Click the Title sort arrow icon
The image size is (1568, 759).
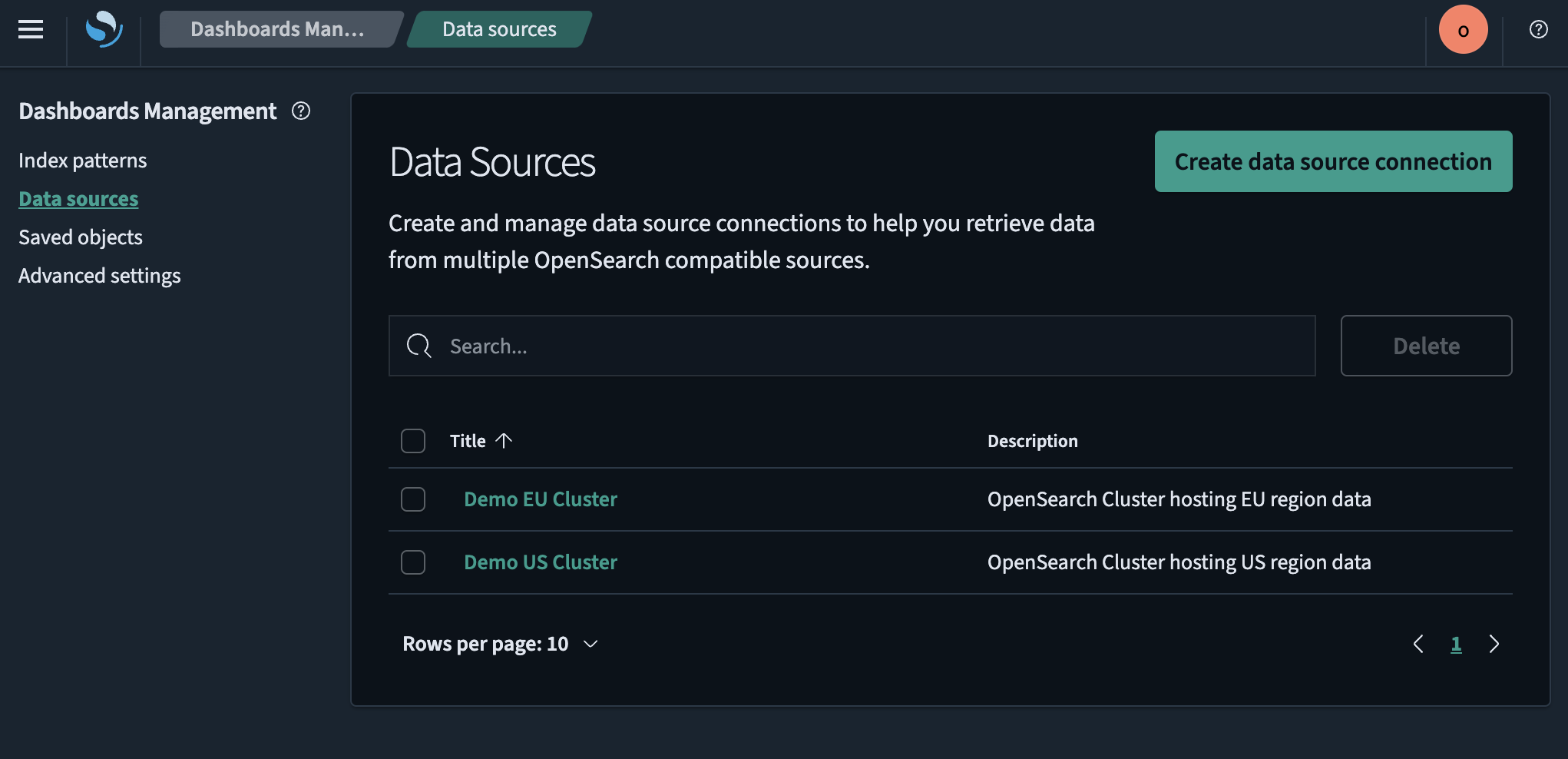[504, 440]
